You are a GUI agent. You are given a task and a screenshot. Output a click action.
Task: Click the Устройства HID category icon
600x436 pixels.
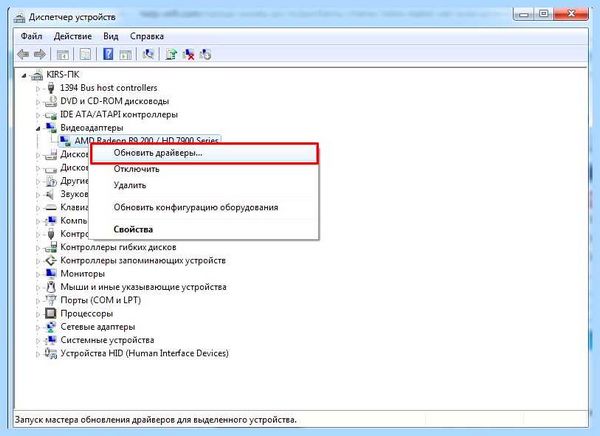click(x=51, y=353)
